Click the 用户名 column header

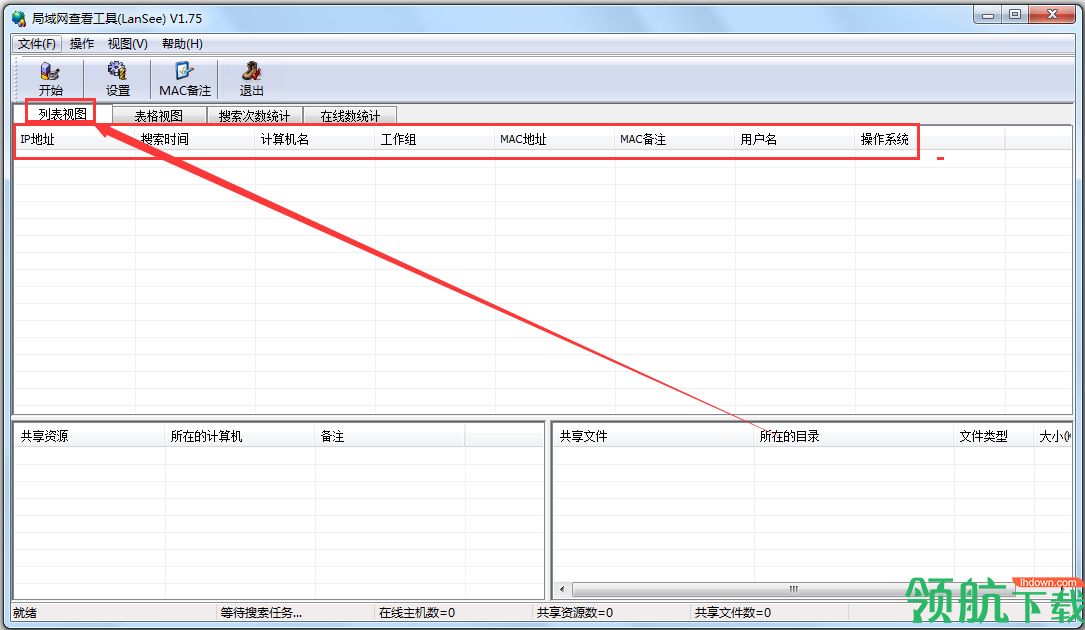click(795, 139)
